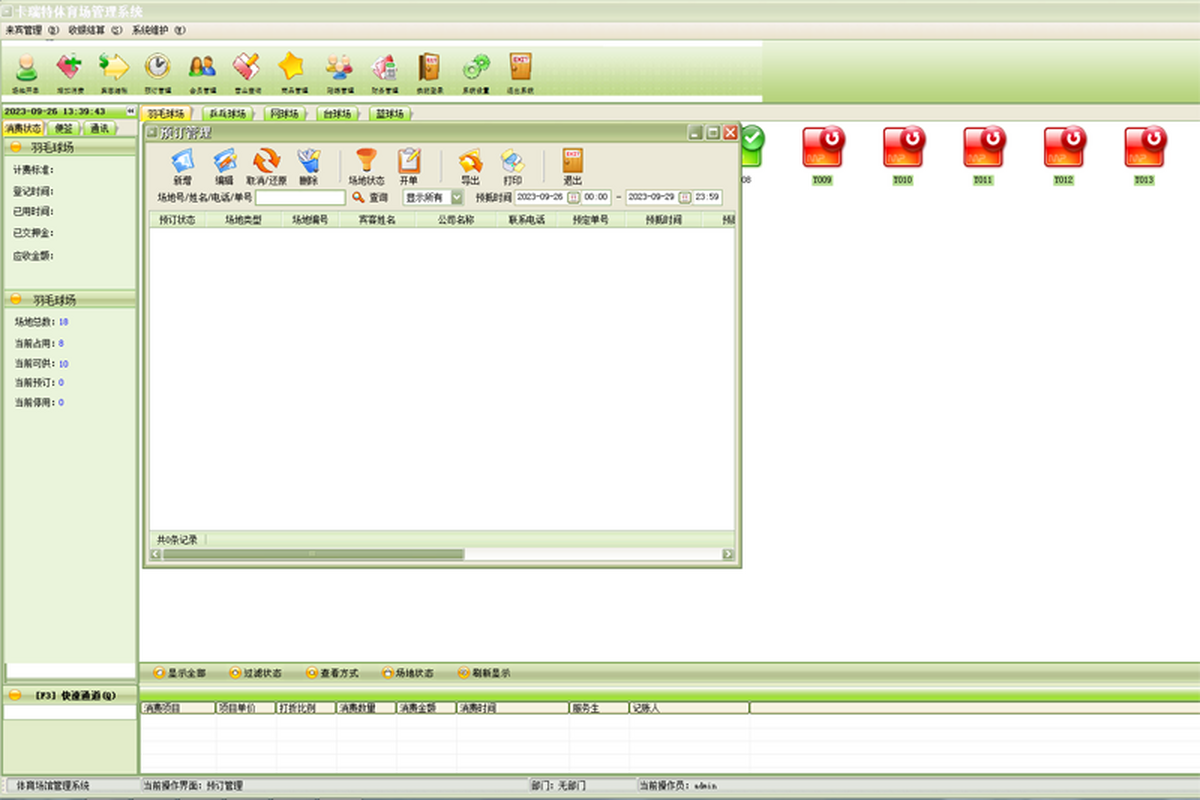Open the clock icon in the main toolbar
This screenshot has height=800, width=1200.
(157, 67)
